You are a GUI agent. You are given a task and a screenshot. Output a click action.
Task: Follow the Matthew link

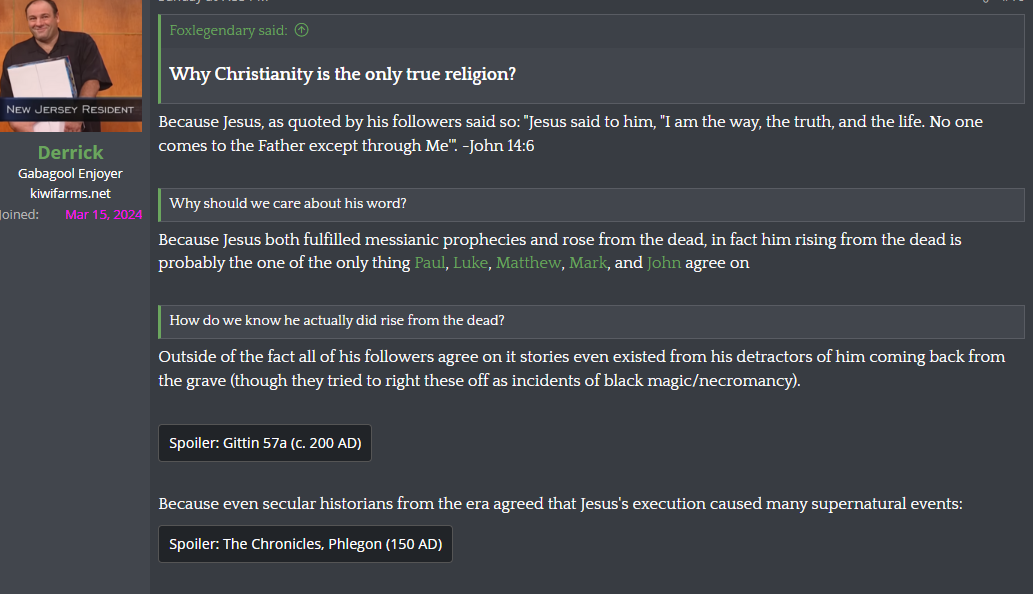(529, 263)
